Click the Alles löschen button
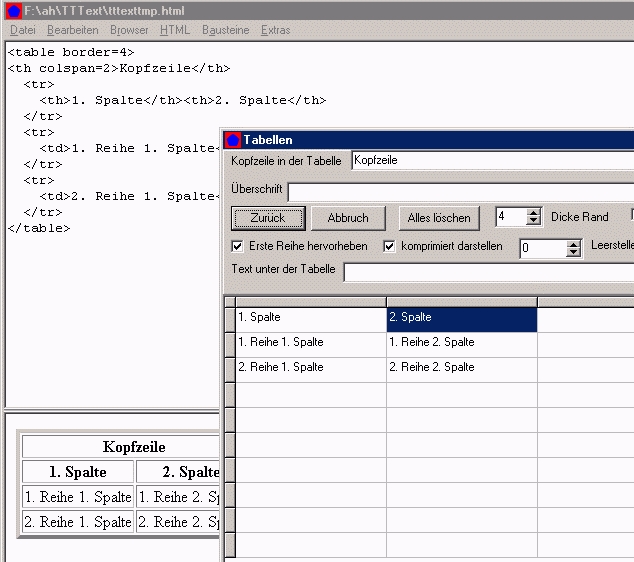 439,218
